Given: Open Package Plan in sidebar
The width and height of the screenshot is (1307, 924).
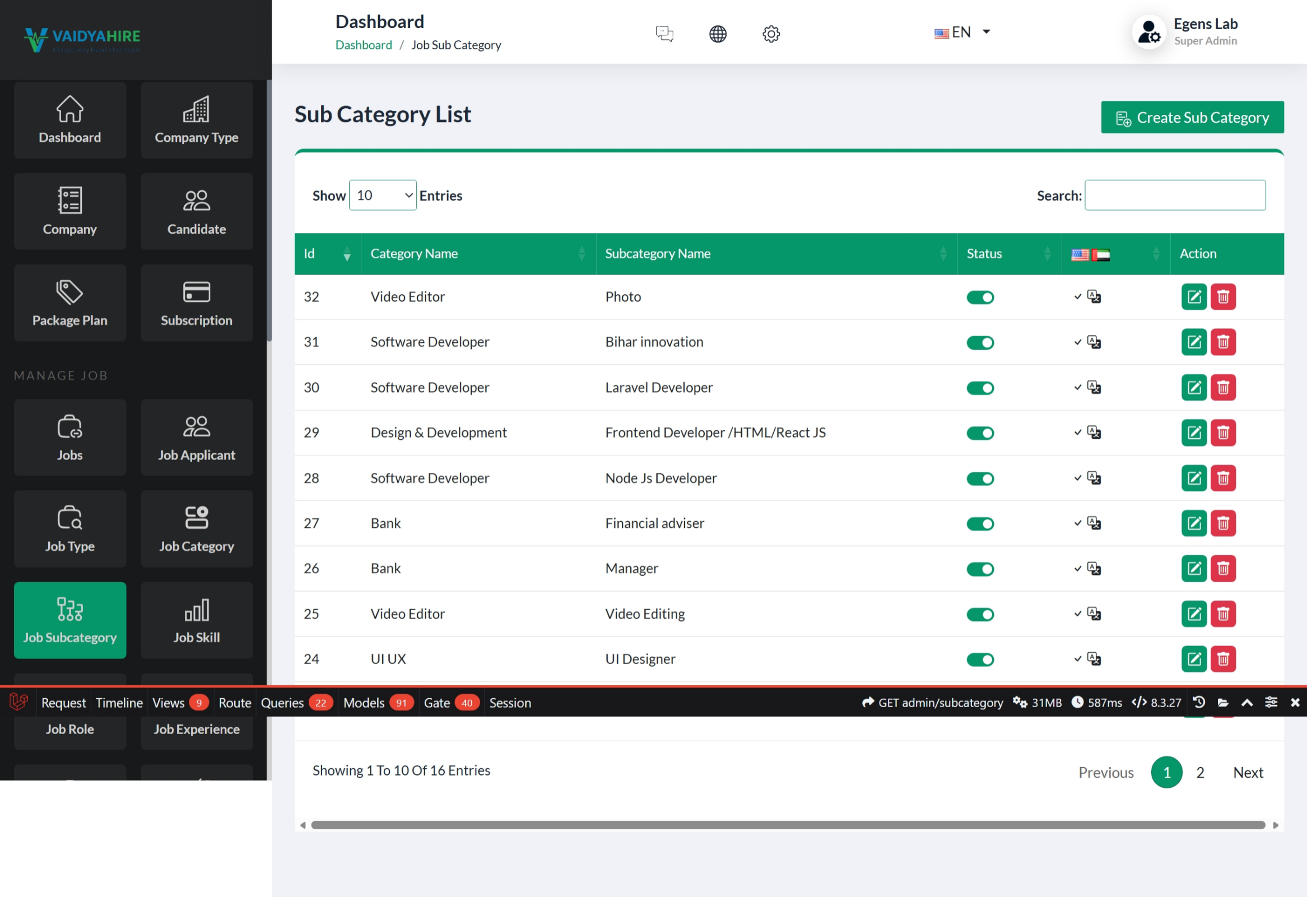Looking at the screenshot, I should tap(69, 303).
